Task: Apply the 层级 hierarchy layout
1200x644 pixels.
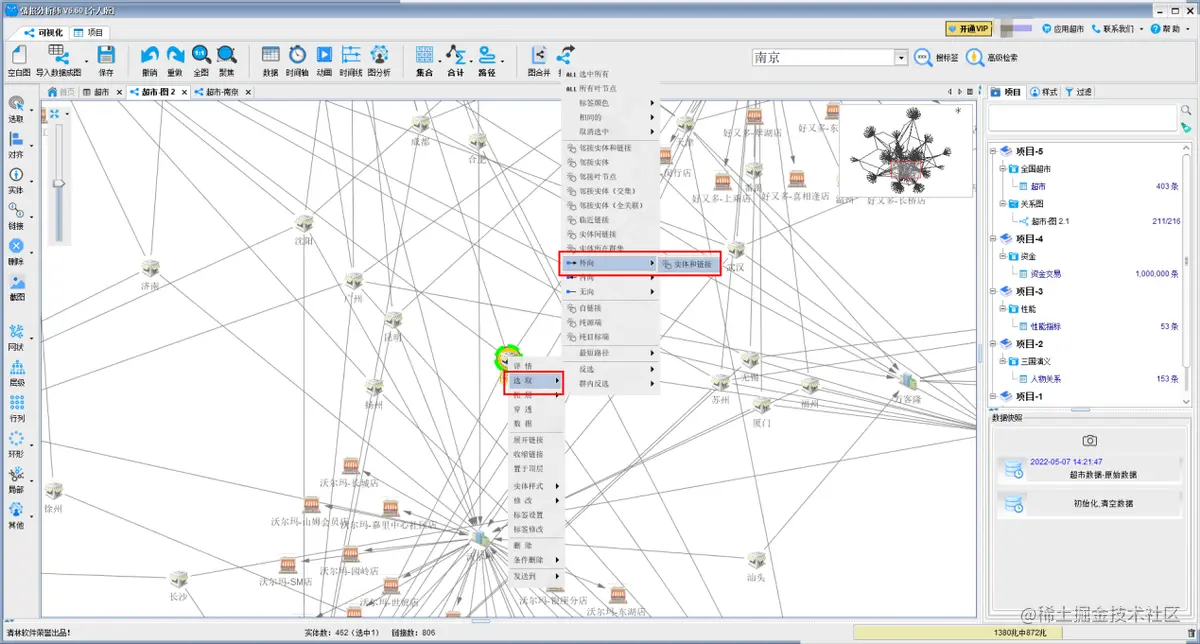Action: pyautogui.click(x=16, y=367)
